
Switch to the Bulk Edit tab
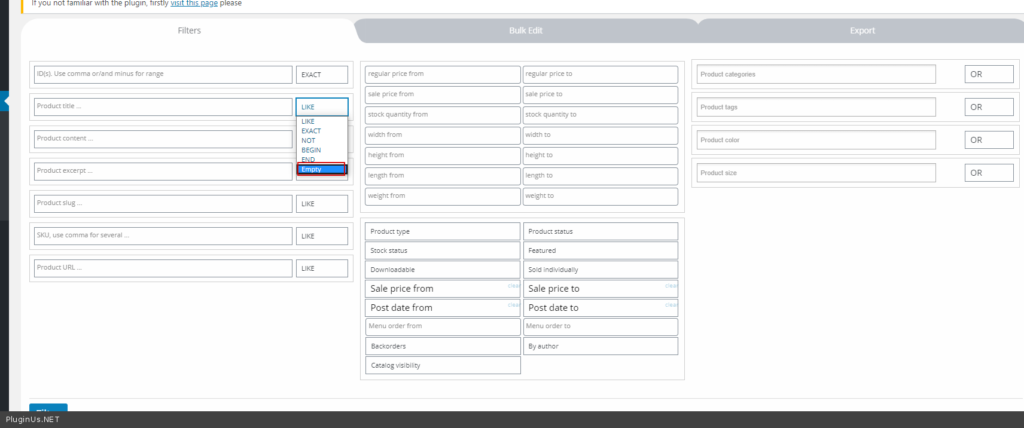point(526,31)
